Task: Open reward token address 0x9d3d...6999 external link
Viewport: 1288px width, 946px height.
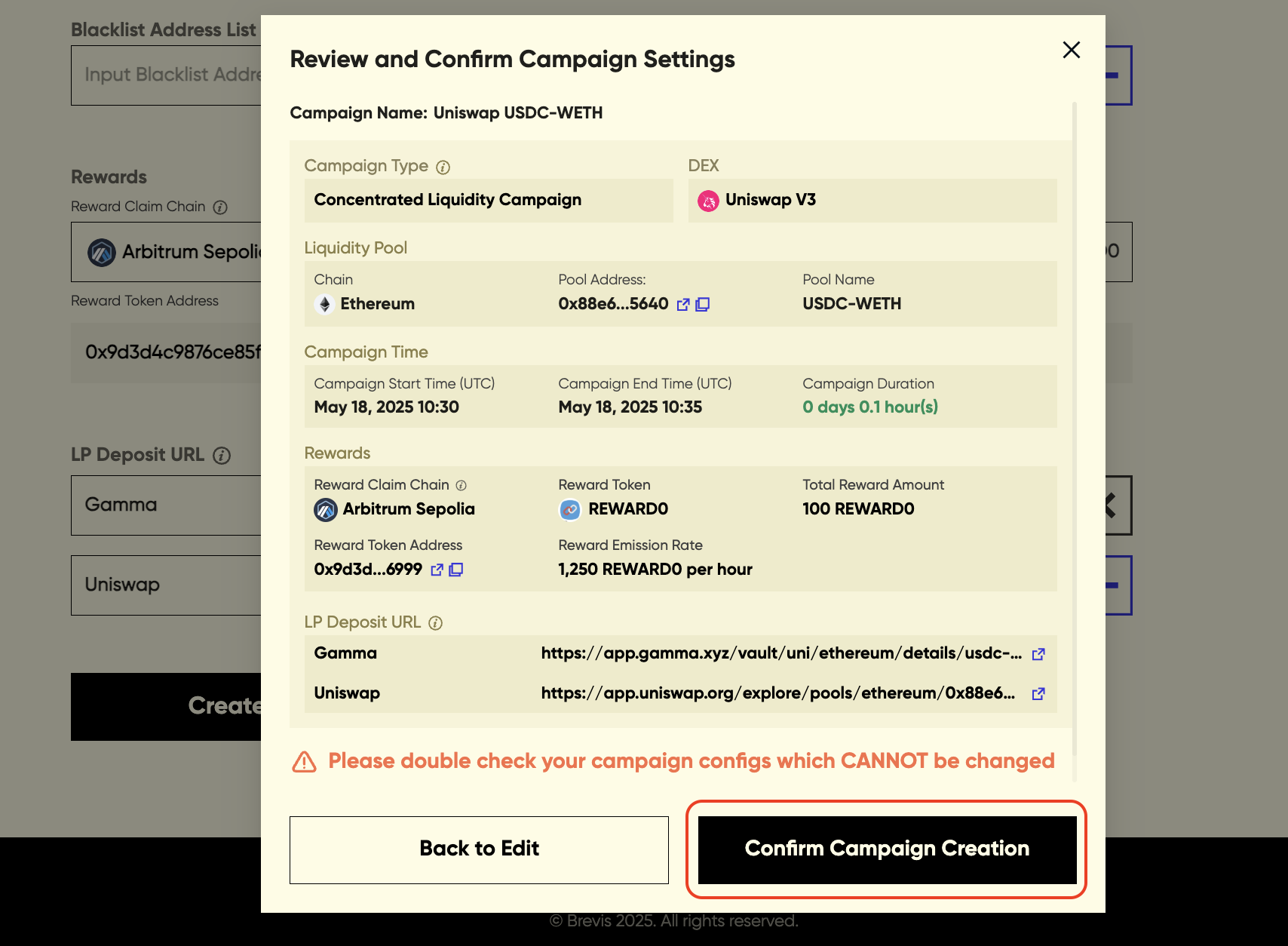Action: (437, 570)
